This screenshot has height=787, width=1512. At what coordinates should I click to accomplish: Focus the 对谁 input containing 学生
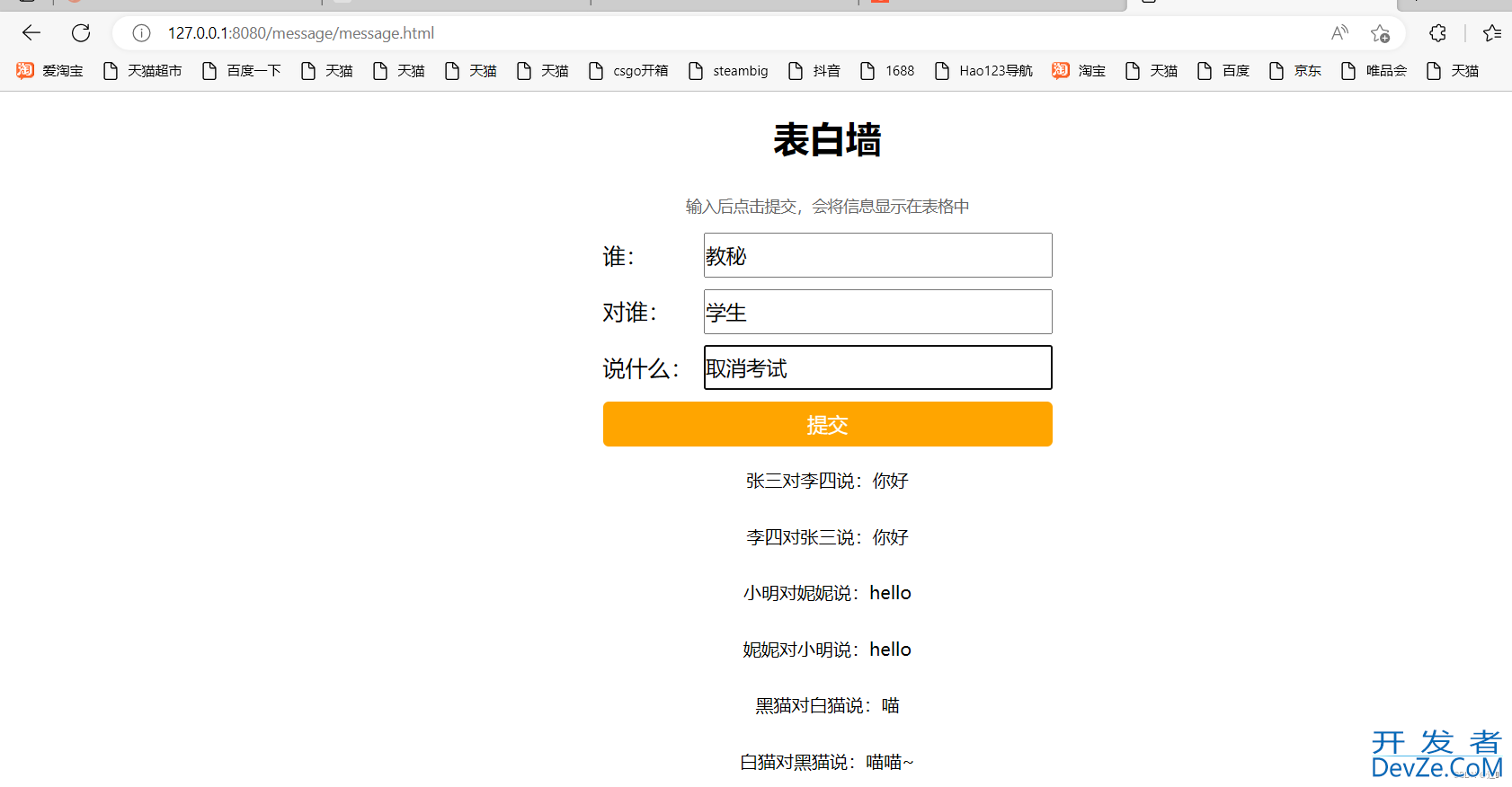(877, 312)
